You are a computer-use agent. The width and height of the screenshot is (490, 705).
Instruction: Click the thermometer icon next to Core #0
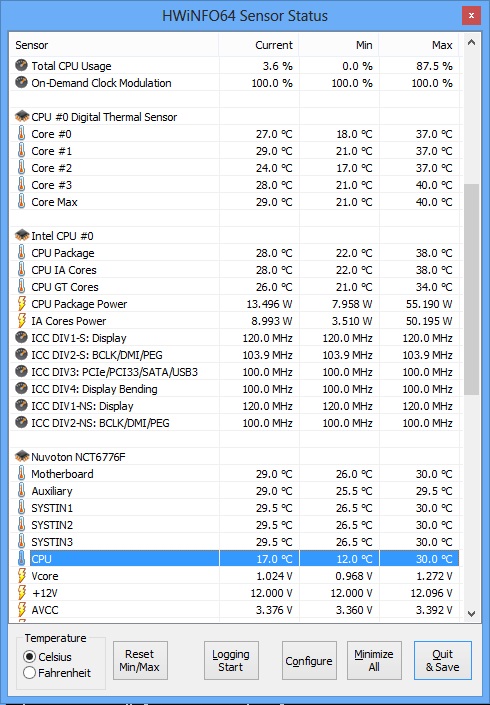(x=21, y=134)
